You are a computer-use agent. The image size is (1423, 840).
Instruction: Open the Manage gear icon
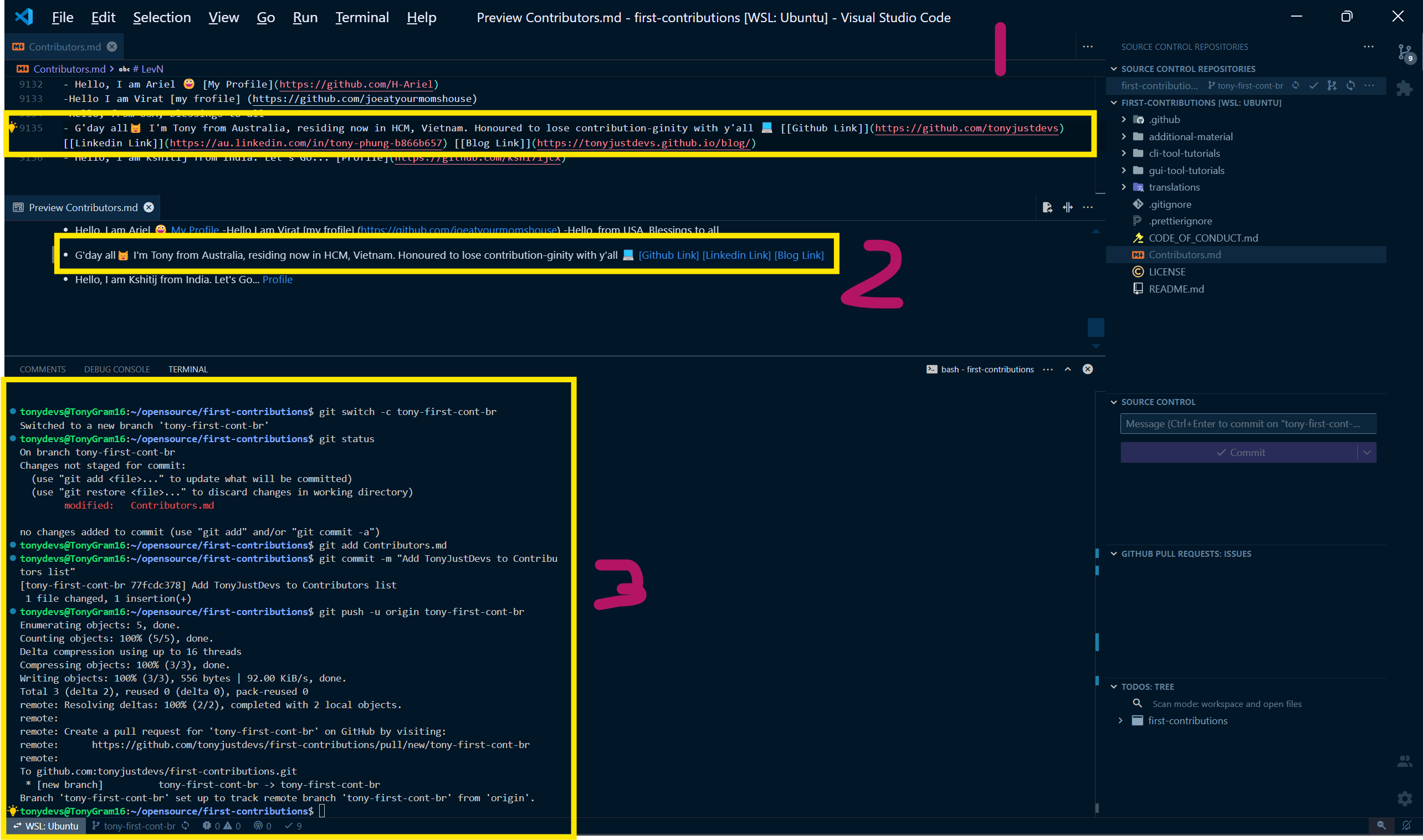click(x=1404, y=798)
